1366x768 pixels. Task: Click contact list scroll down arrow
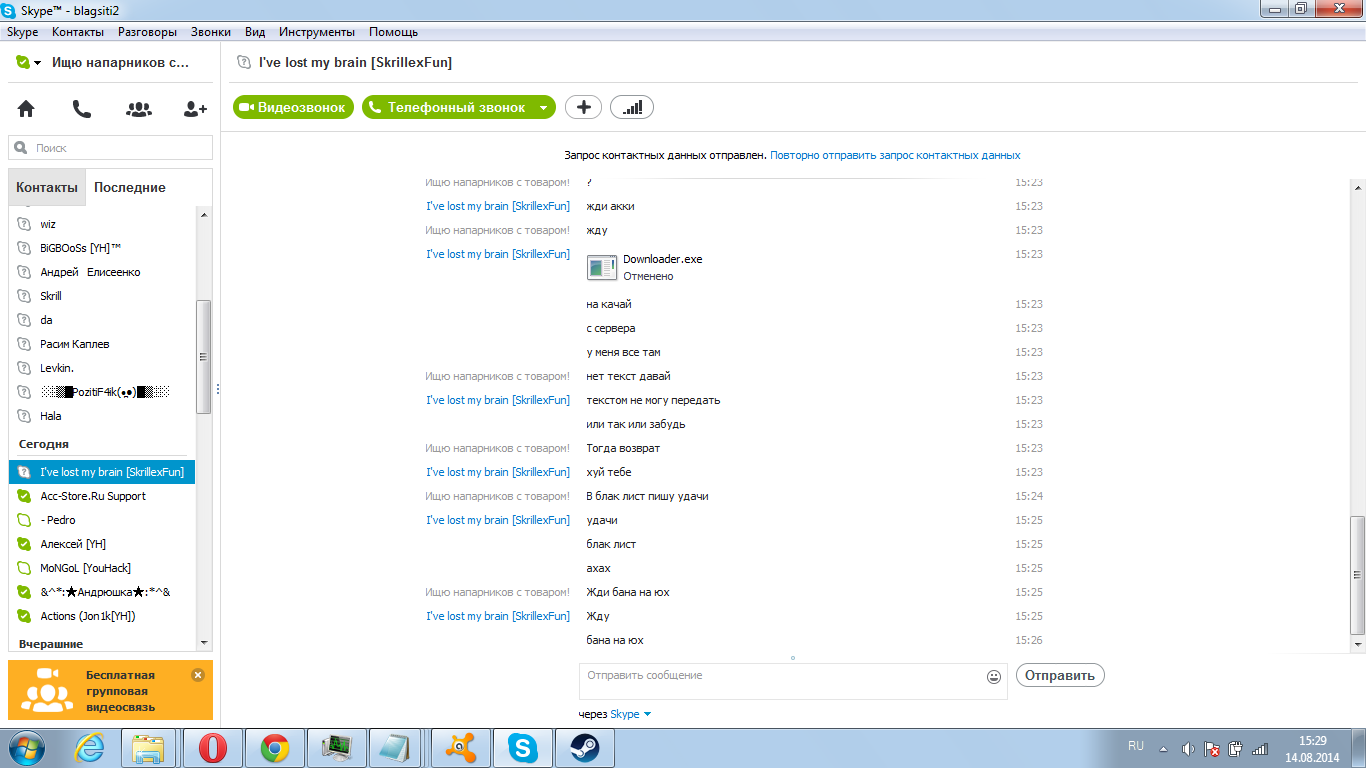point(205,642)
